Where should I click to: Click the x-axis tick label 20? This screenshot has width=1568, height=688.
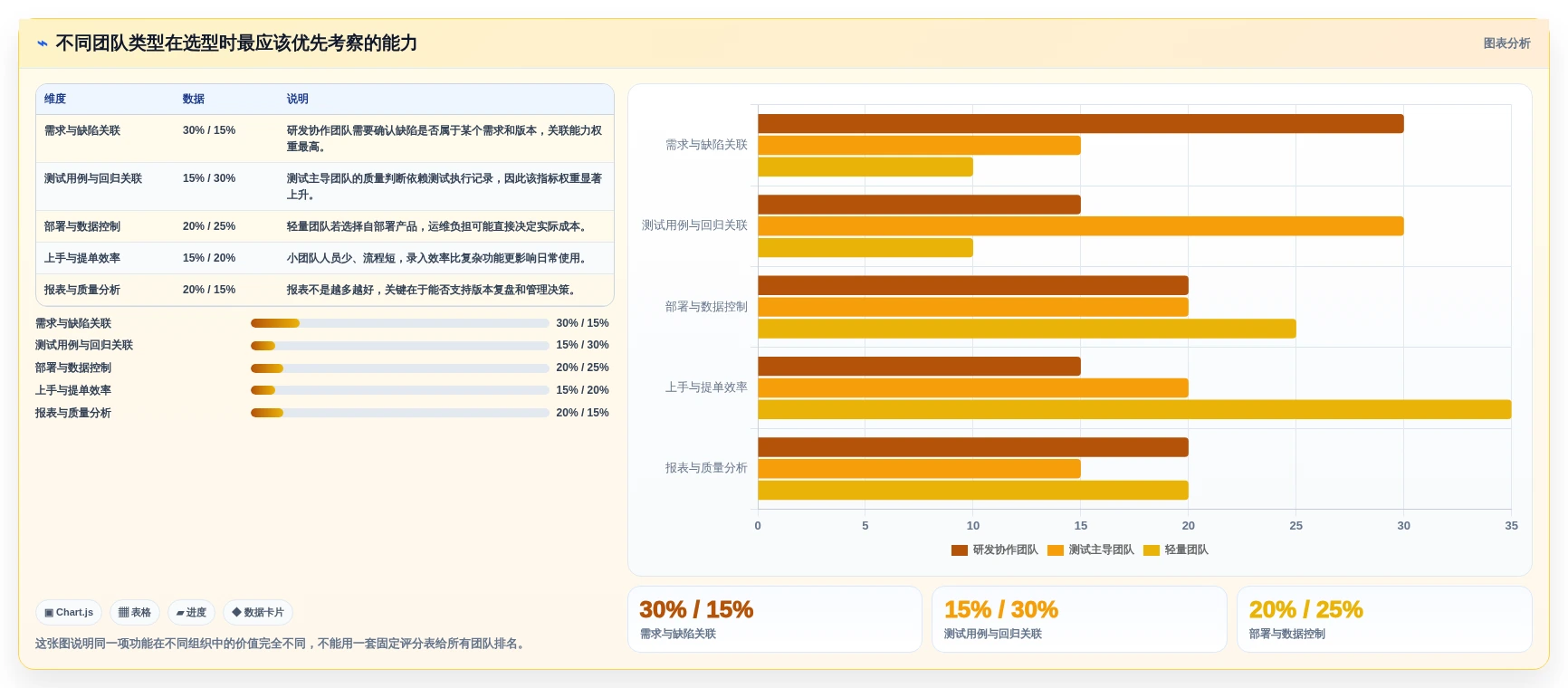coord(1189,526)
